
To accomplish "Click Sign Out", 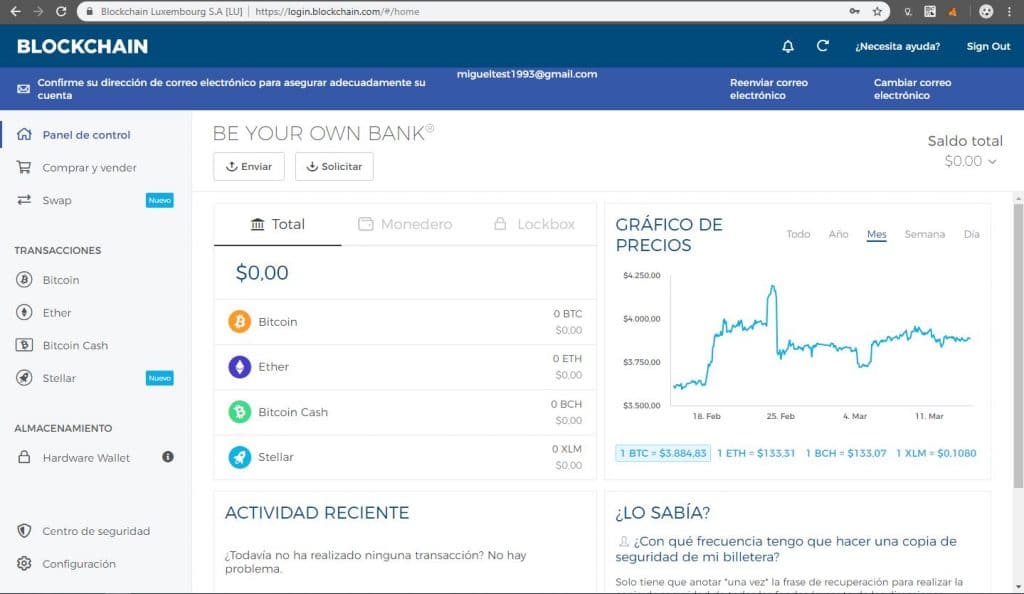I will pyautogui.click(x=988, y=46).
